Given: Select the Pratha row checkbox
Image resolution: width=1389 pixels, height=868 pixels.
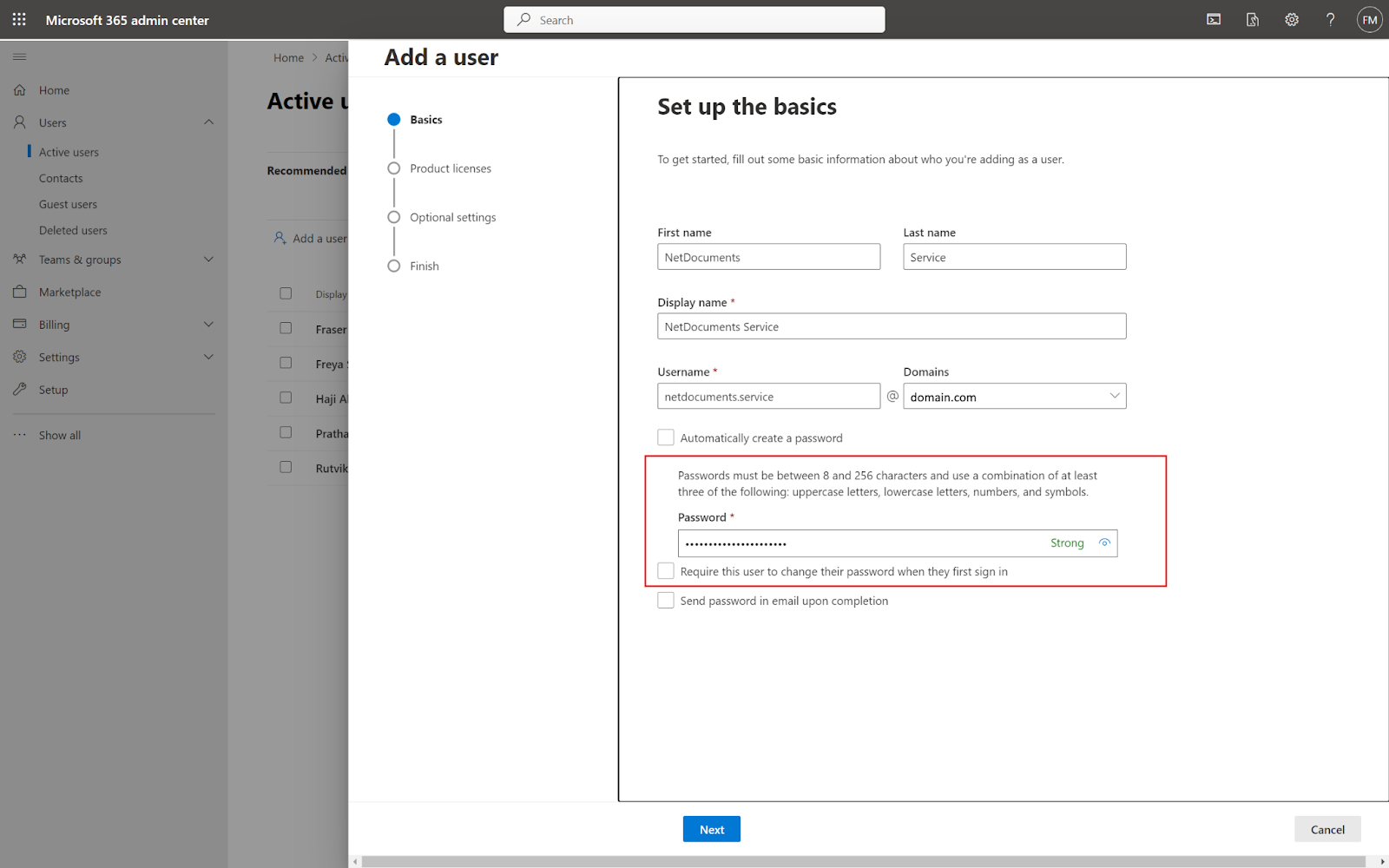Looking at the screenshot, I should (x=286, y=432).
